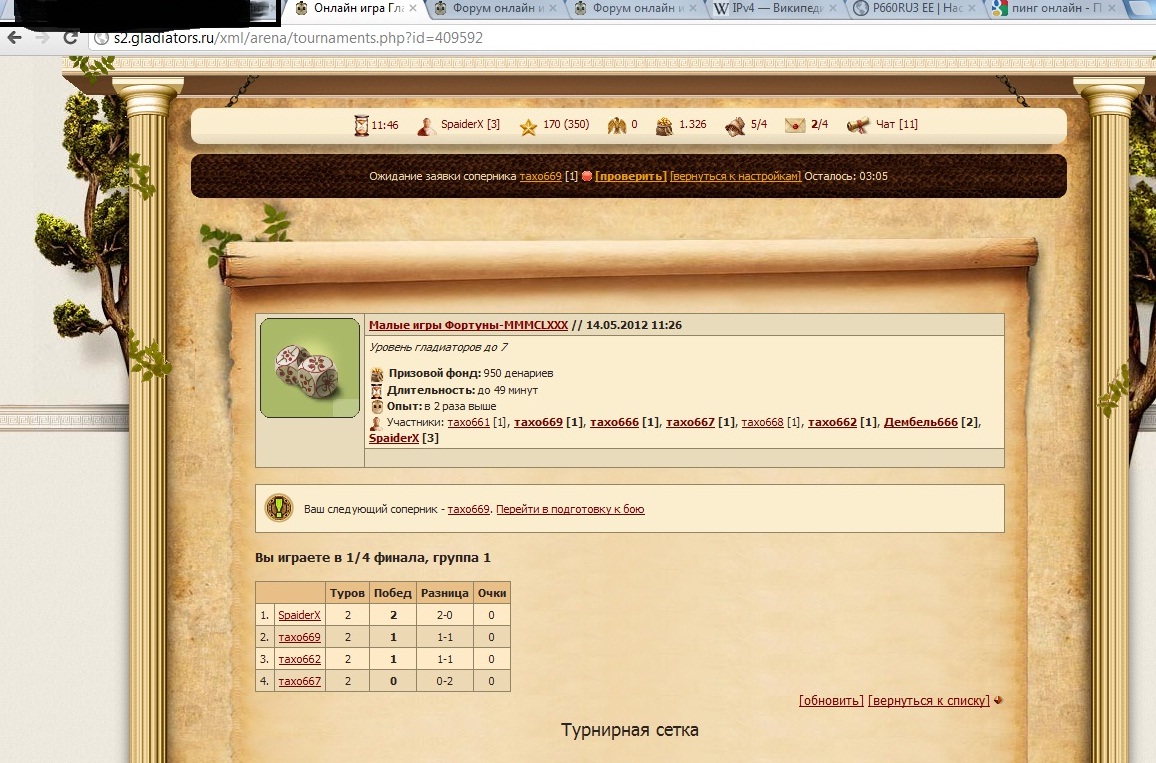Click the horn icon next to 5/4
Screen dimensions: 1156x763
point(736,125)
